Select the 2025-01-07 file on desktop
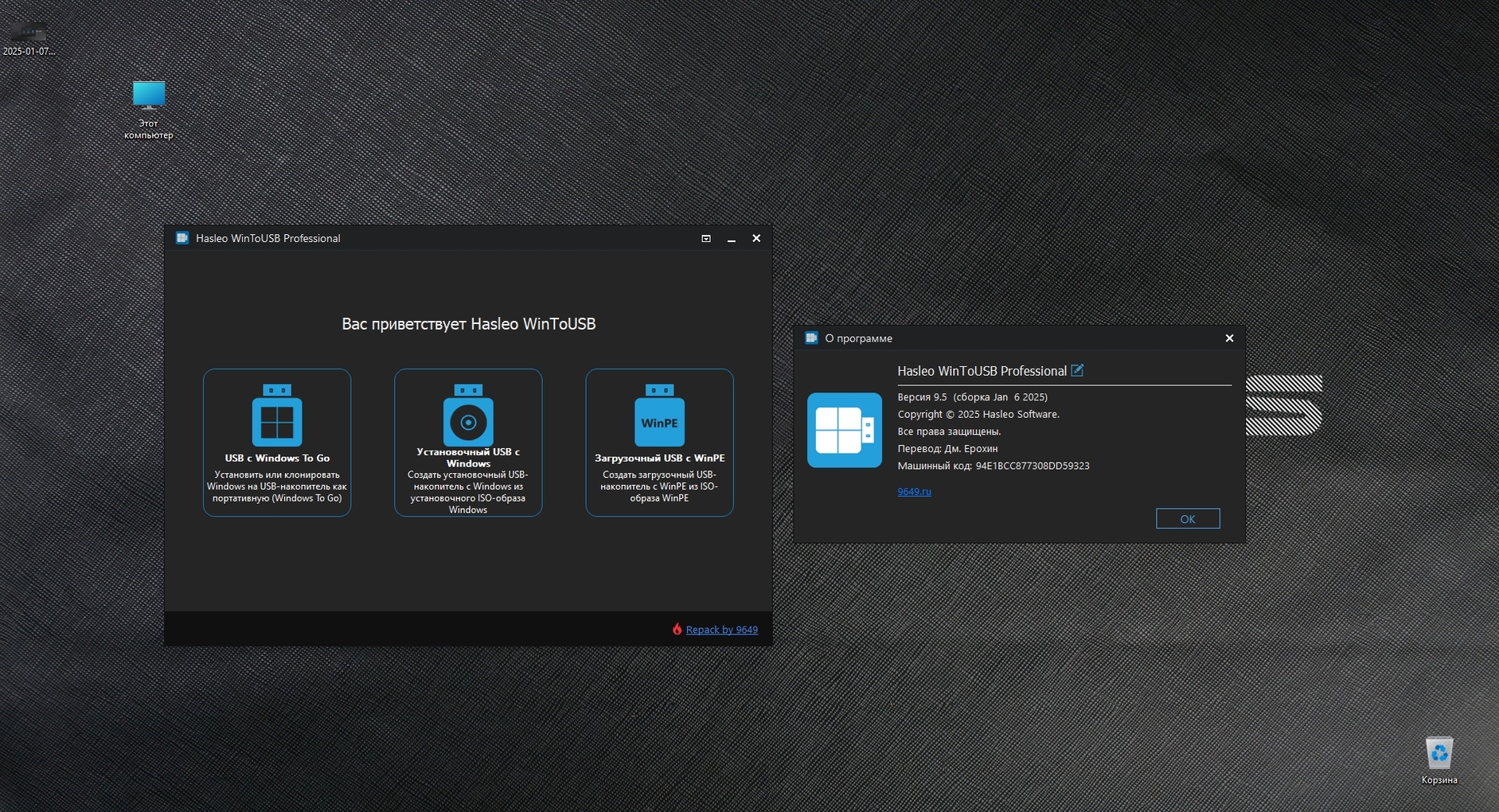Image resolution: width=1499 pixels, height=812 pixels. (x=29, y=38)
